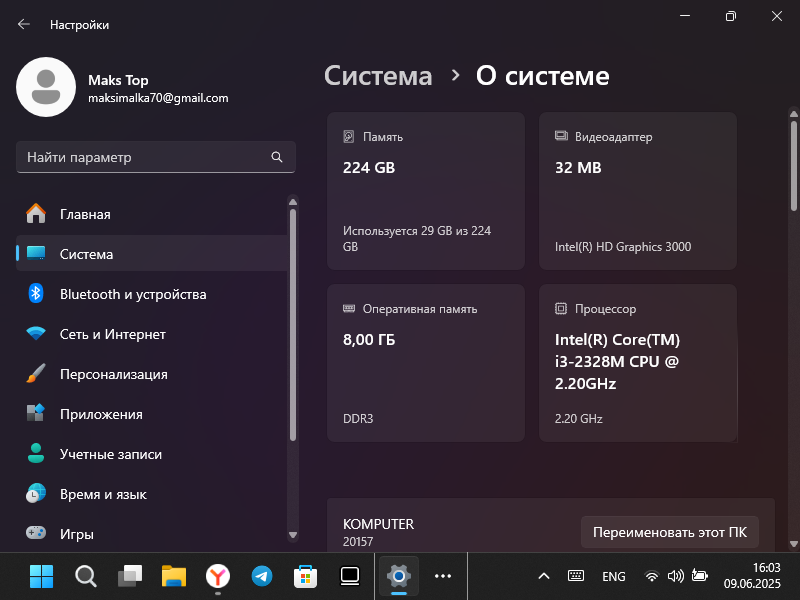Open the battery tray icon
This screenshot has width=800, height=600.
699,576
